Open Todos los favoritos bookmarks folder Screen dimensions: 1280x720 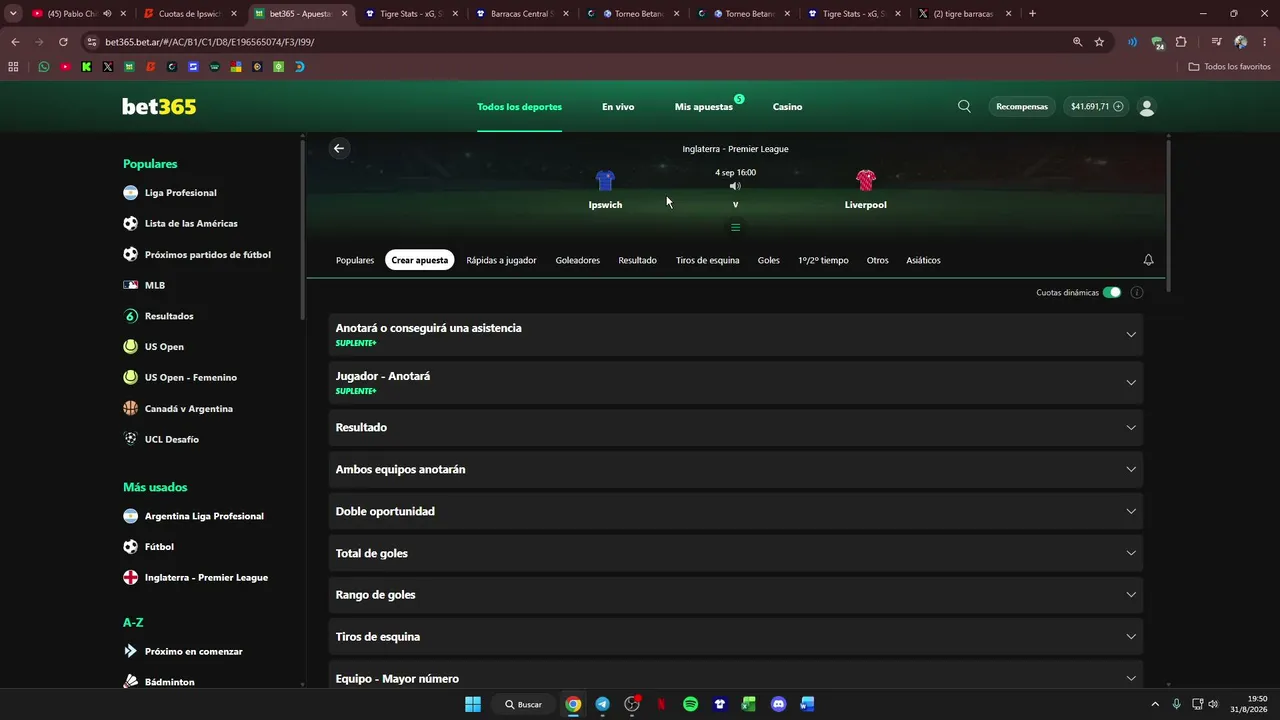pyautogui.click(x=1230, y=67)
